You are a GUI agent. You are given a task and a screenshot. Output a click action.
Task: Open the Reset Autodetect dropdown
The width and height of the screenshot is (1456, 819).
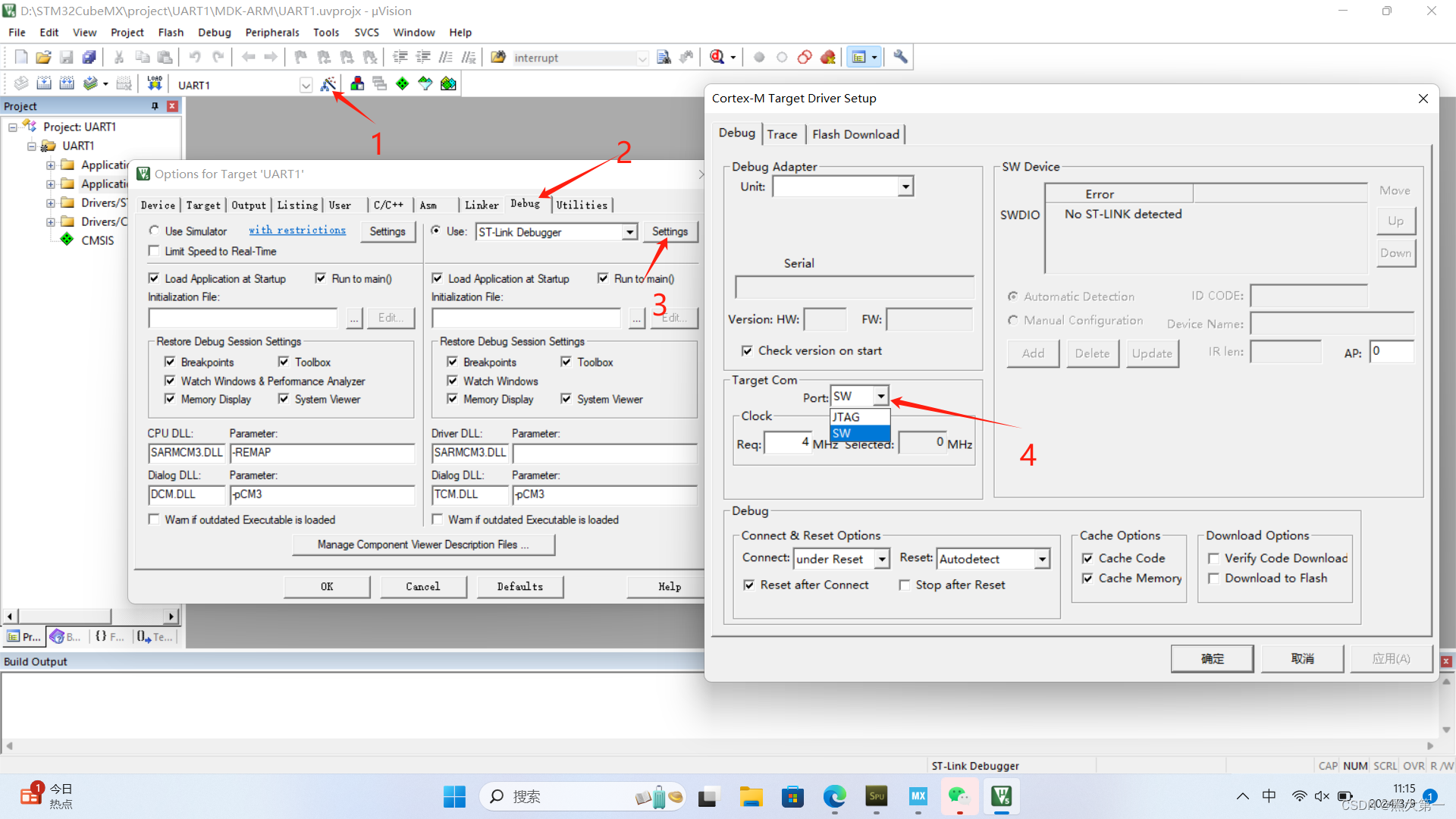coord(1042,559)
